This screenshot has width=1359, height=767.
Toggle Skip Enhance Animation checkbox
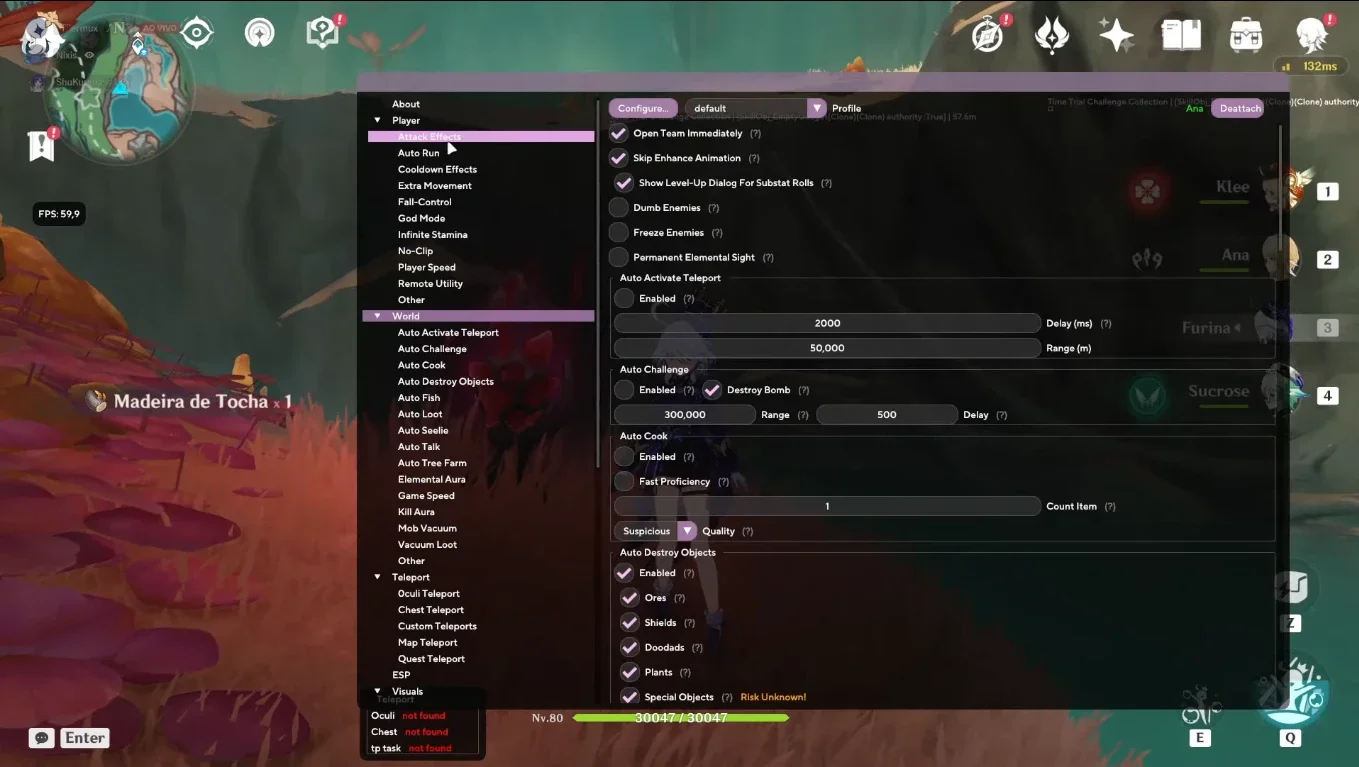(619, 158)
